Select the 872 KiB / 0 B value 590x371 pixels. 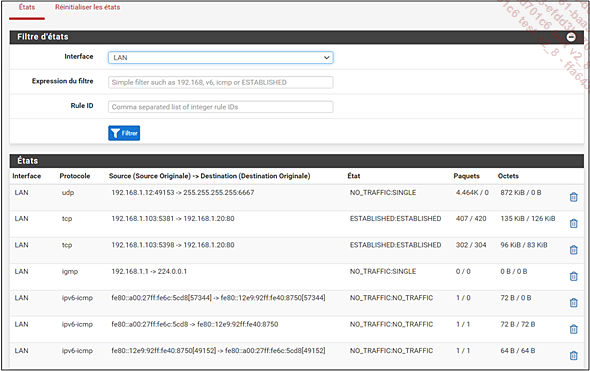coord(521,193)
